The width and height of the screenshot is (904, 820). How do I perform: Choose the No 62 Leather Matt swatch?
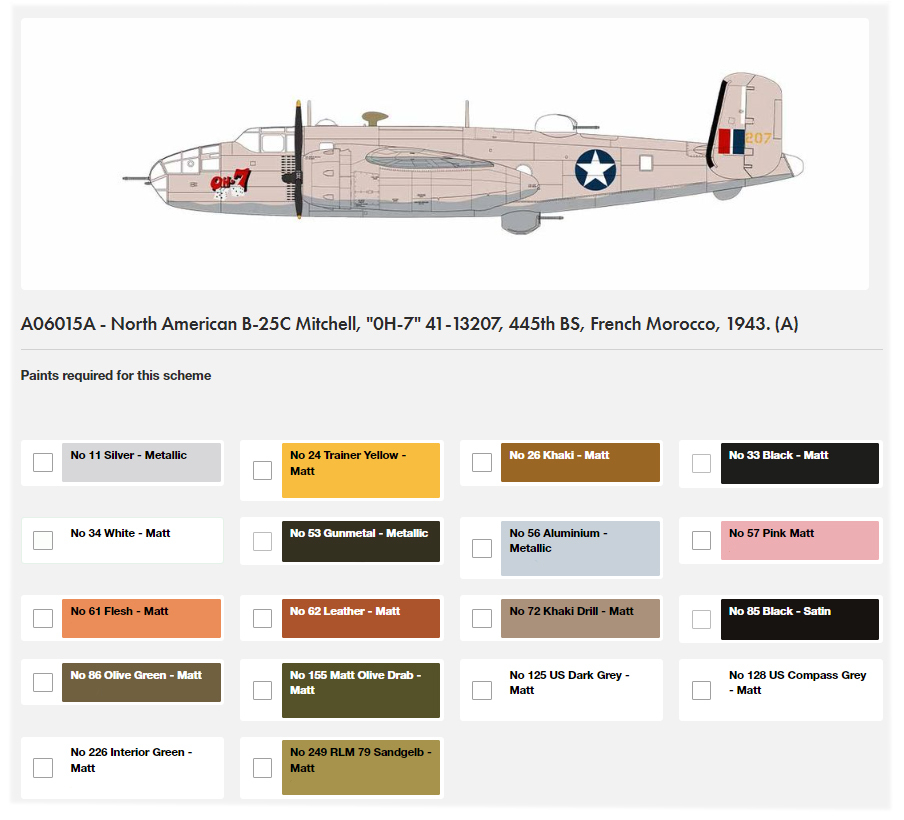[361, 618]
